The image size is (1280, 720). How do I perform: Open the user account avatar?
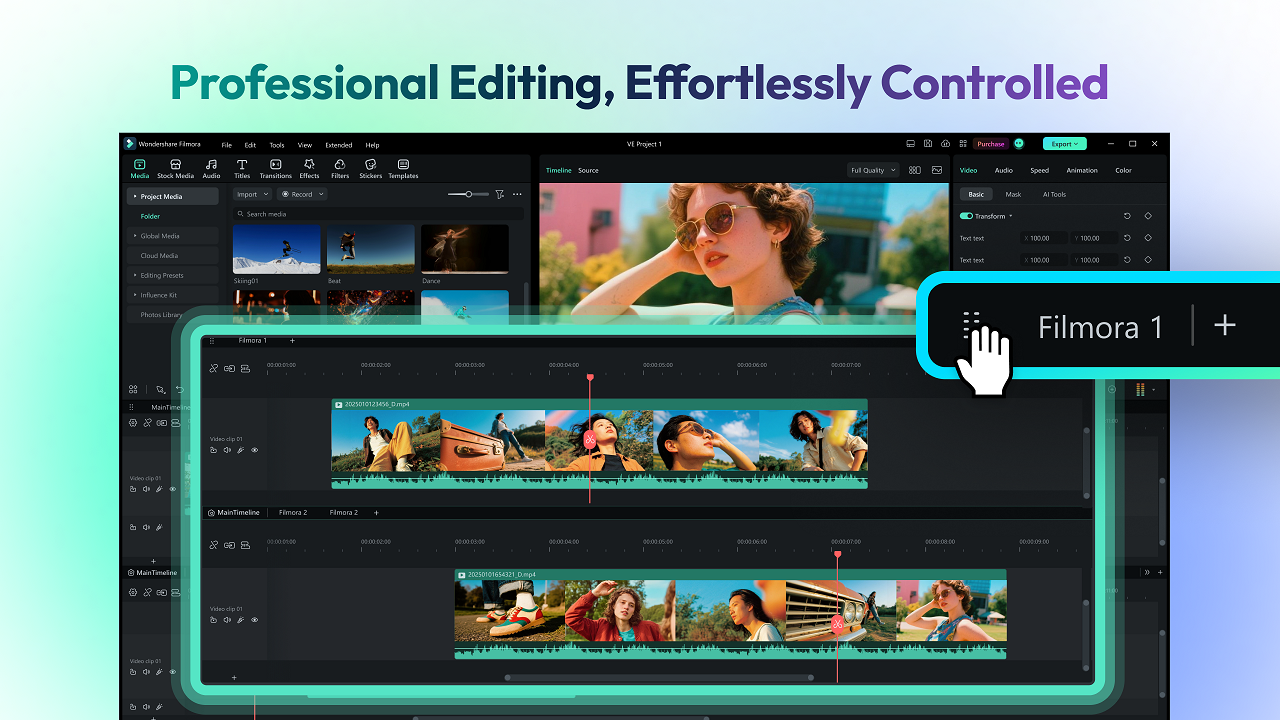click(1019, 144)
